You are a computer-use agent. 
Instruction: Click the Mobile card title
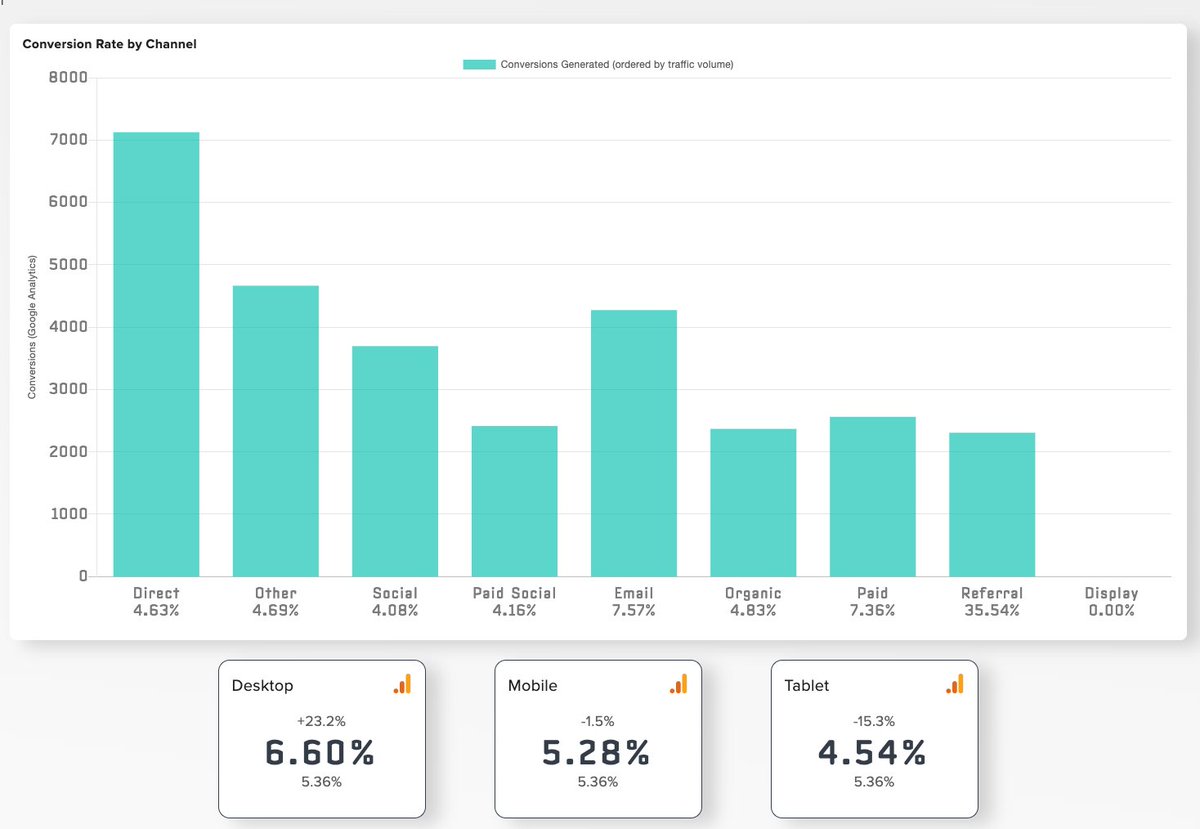pyautogui.click(x=532, y=686)
